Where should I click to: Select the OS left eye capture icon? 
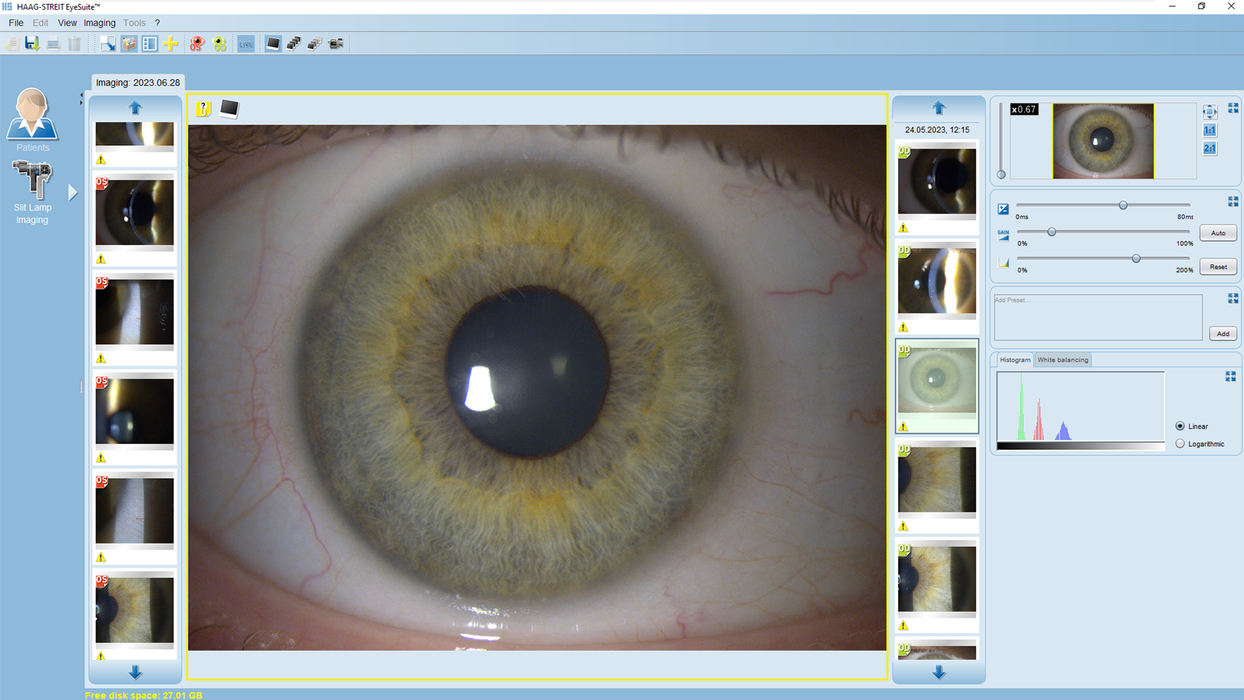[x=196, y=43]
